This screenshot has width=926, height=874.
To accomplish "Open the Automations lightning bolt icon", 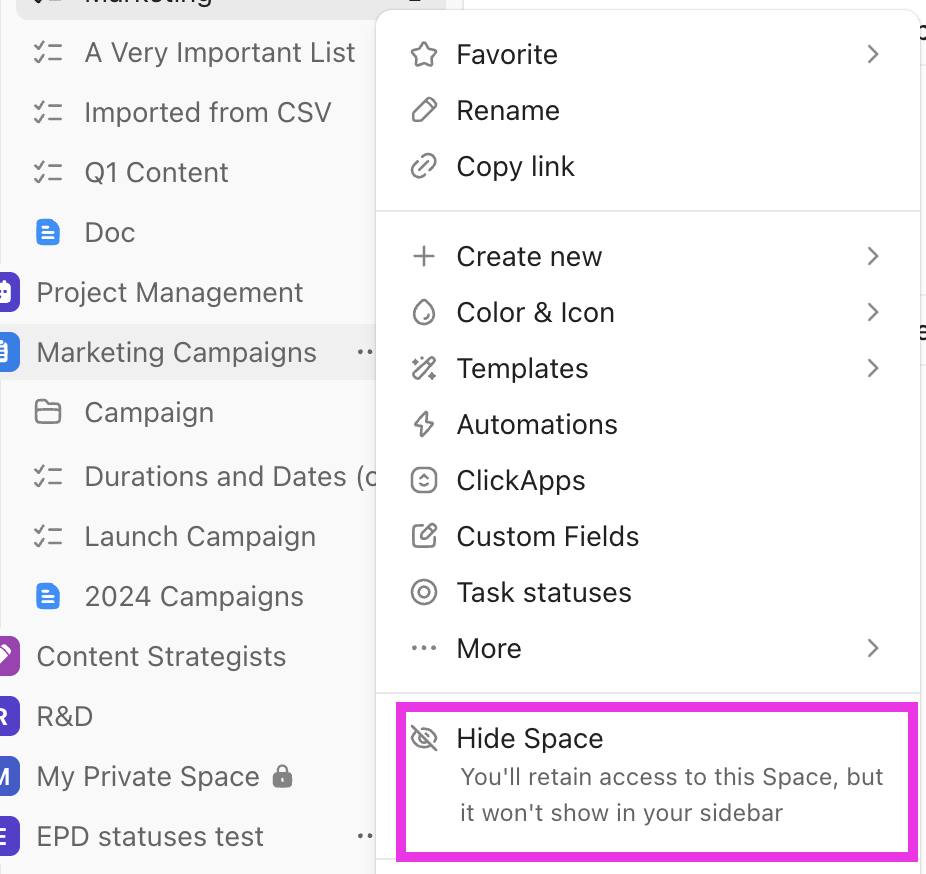I will [424, 424].
